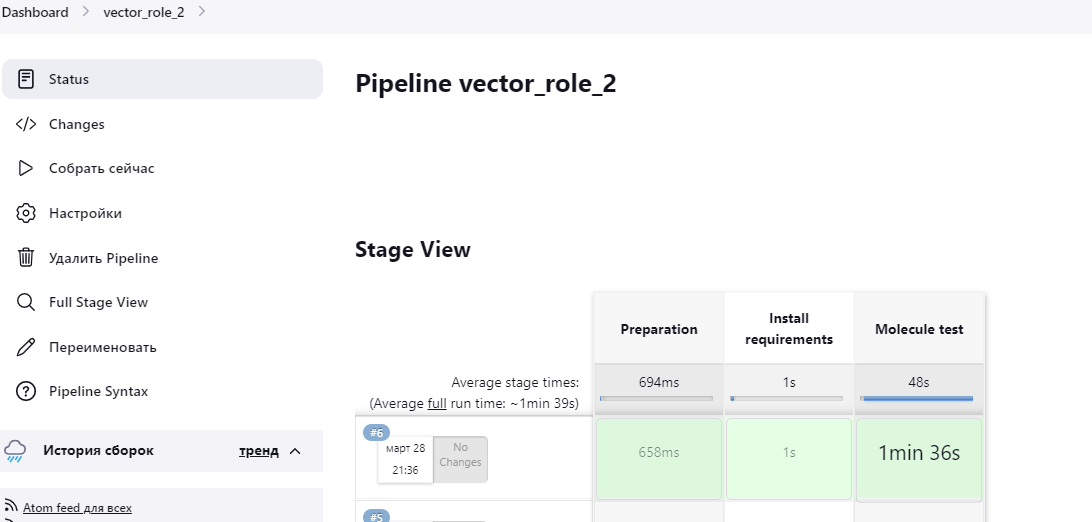
Task: Click the trash icon for Удалить Pipeline
Action: (27, 258)
